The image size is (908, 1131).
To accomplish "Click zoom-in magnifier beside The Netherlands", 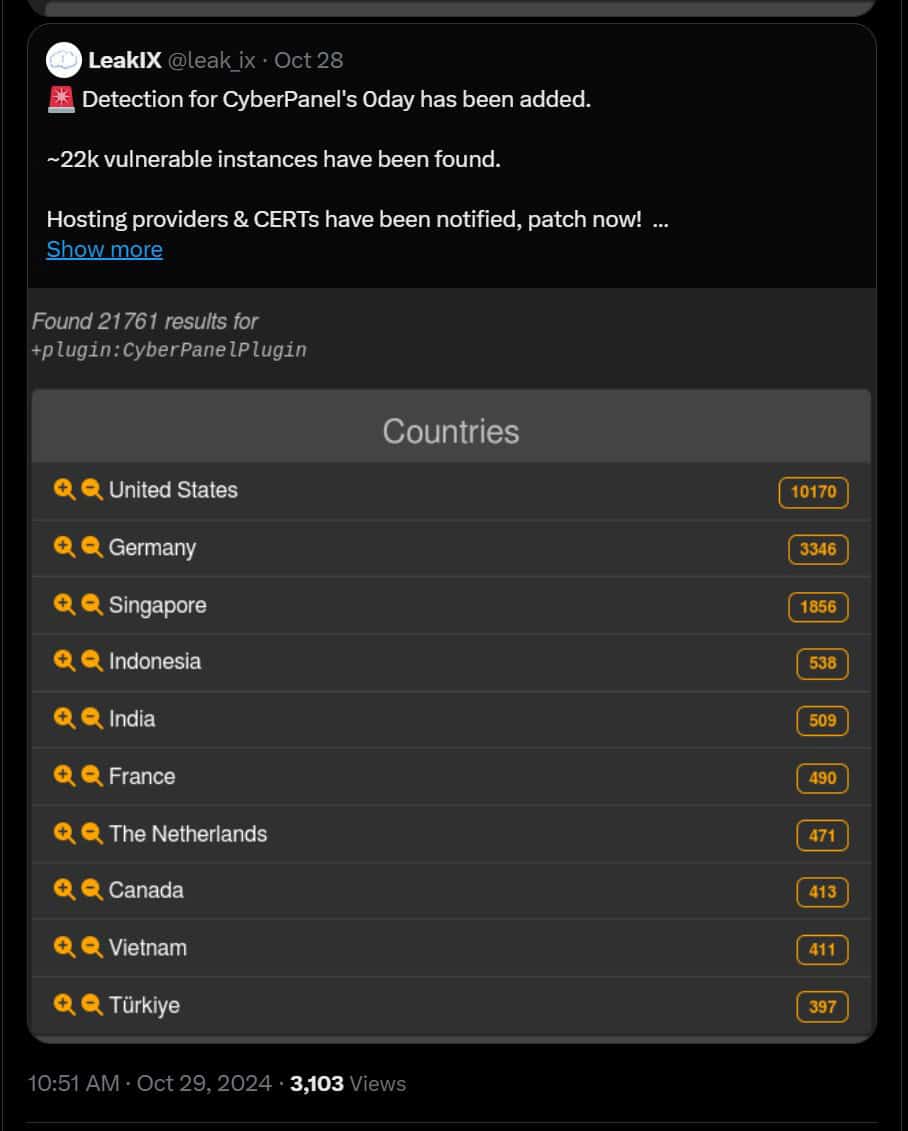I will point(64,833).
